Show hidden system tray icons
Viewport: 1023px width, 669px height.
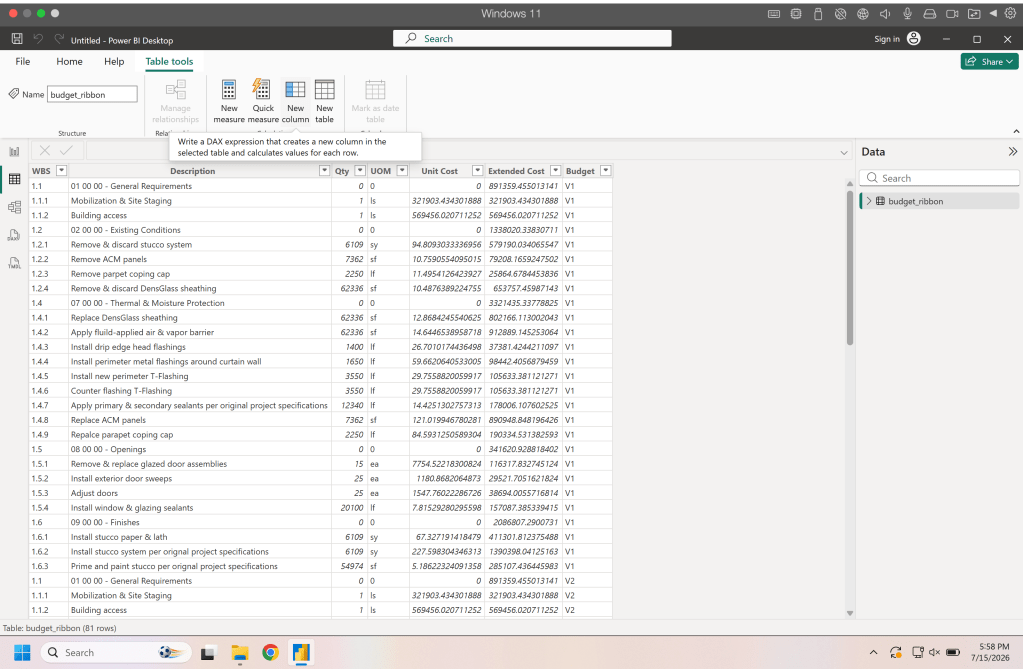873,652
